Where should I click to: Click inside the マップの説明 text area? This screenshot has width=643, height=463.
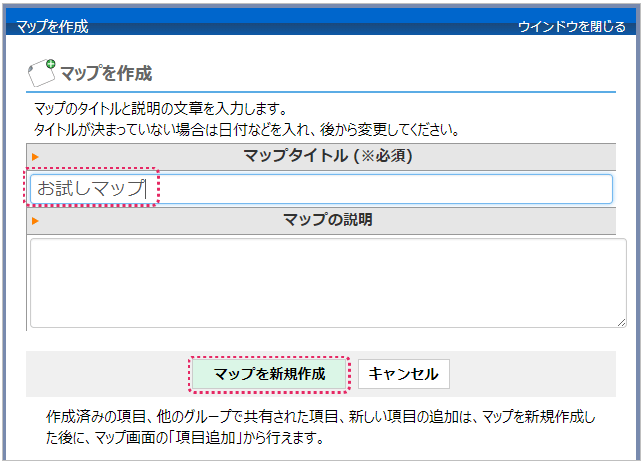click(x=327, y=282)
